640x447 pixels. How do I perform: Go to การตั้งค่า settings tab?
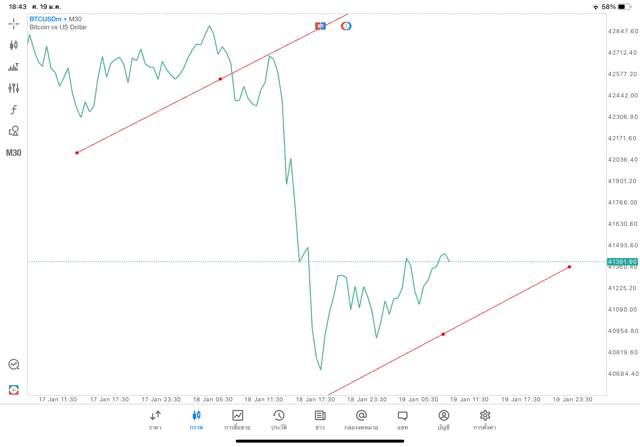pos(485,419)
